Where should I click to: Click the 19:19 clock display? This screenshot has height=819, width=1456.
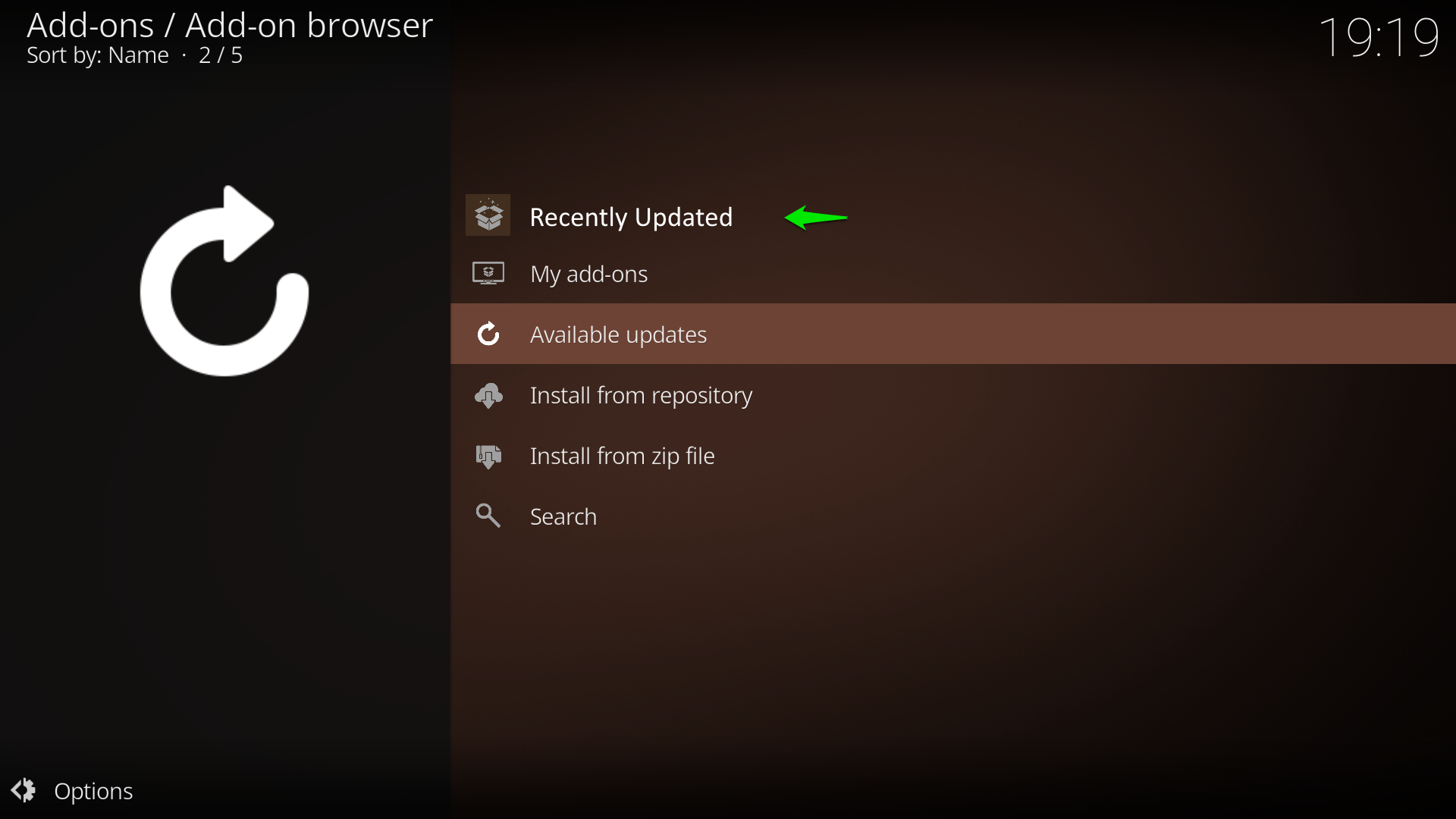1378,36
